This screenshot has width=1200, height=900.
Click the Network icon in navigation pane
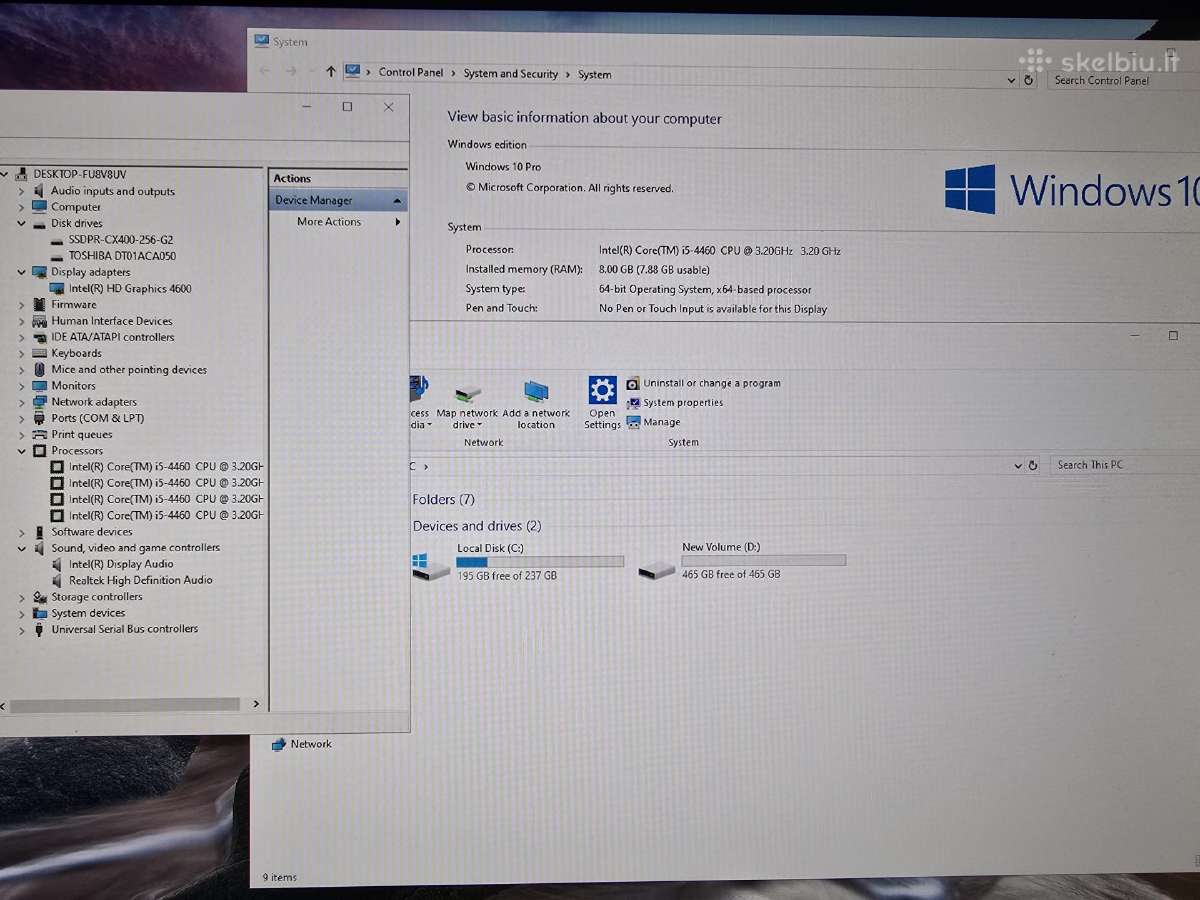tap(279, 744)
